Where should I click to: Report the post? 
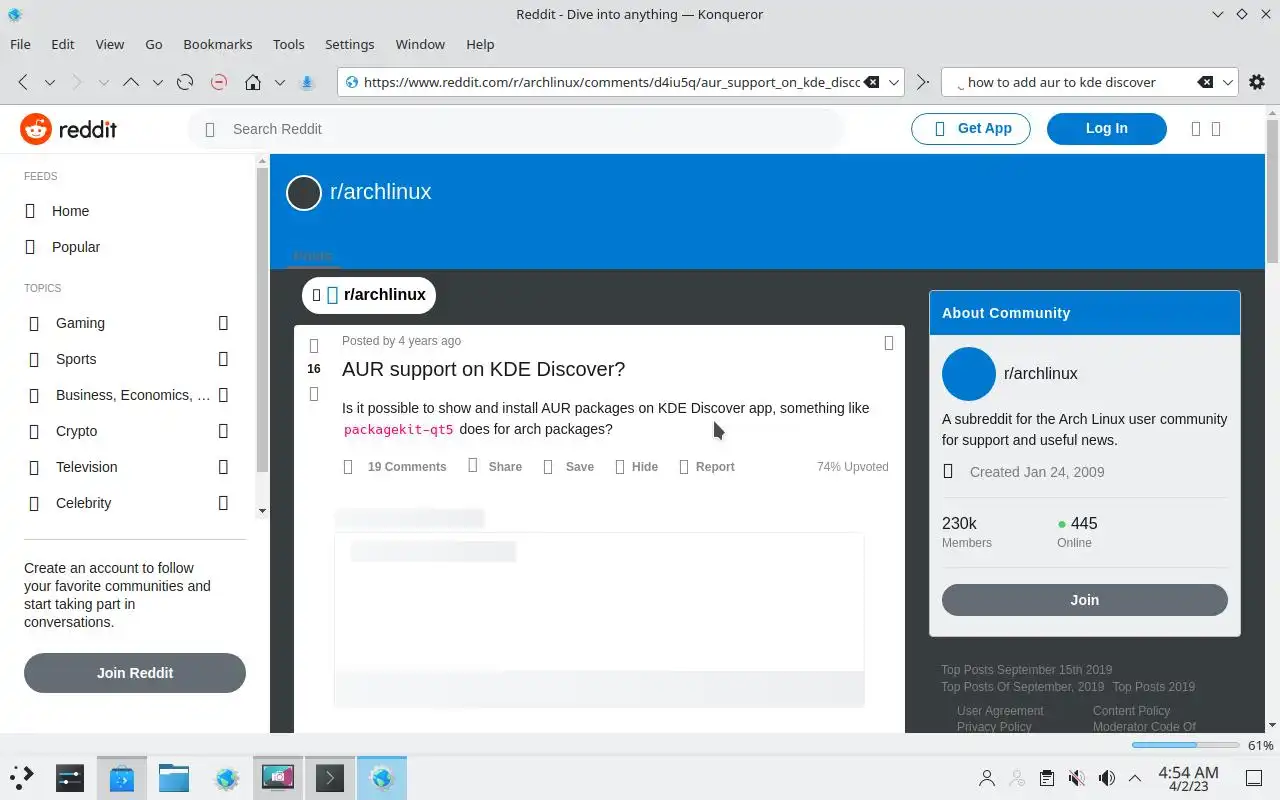[706, 467]
